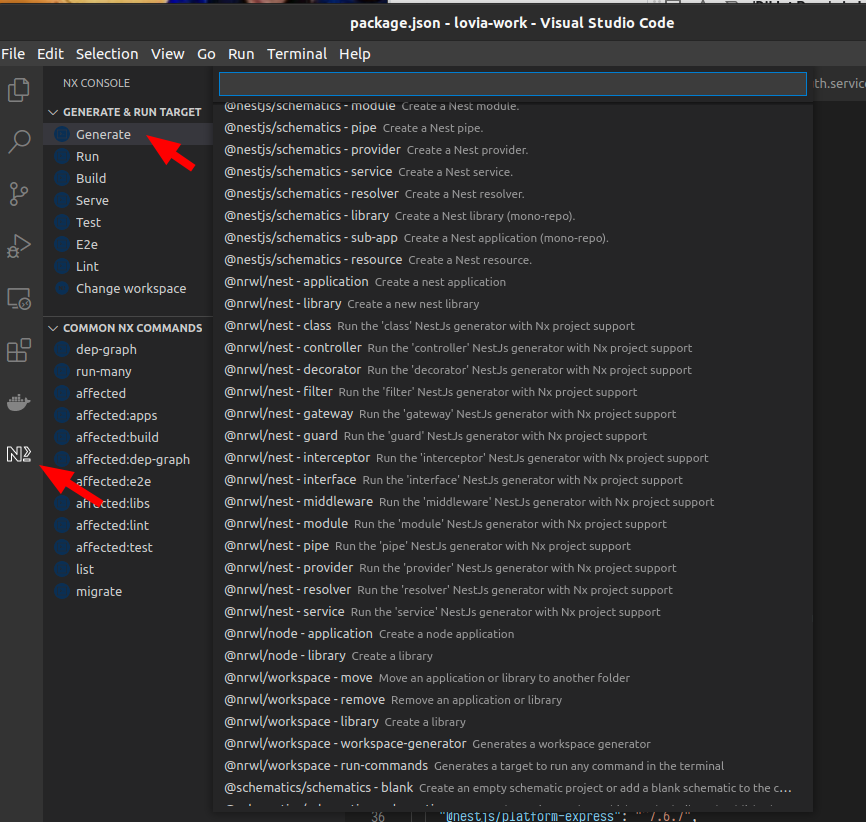Pick @nrwl/node - library generator
866x822 pixels.
point(513,656)
